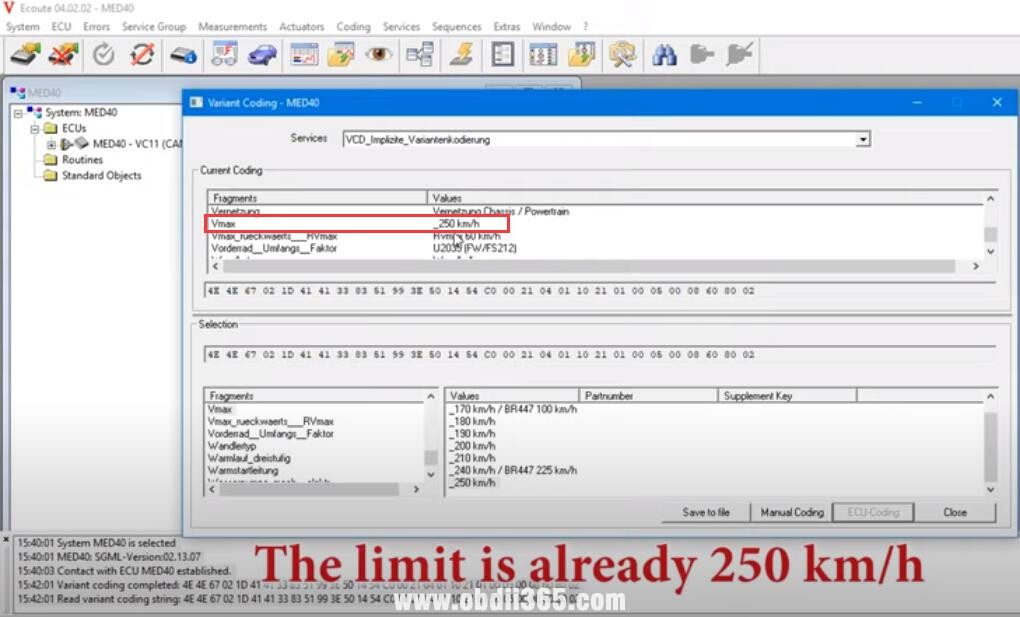The width and height of the screenshot is (1020, 617).
Task: Click the connect to ECU toolbar icon
Action: [x=25, y=55]
